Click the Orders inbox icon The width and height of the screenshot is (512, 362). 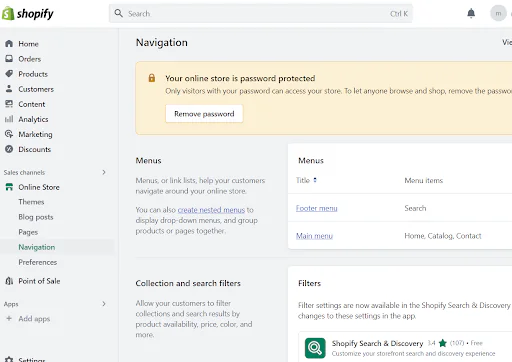9,59
